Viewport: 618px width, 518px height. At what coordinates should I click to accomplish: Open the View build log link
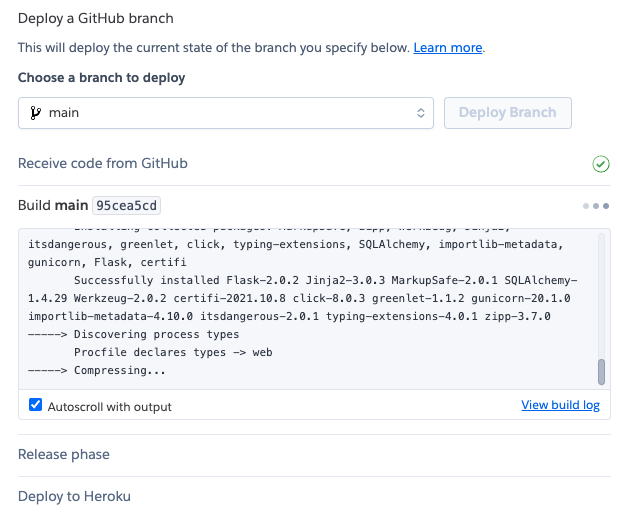(x=561, y=406)
